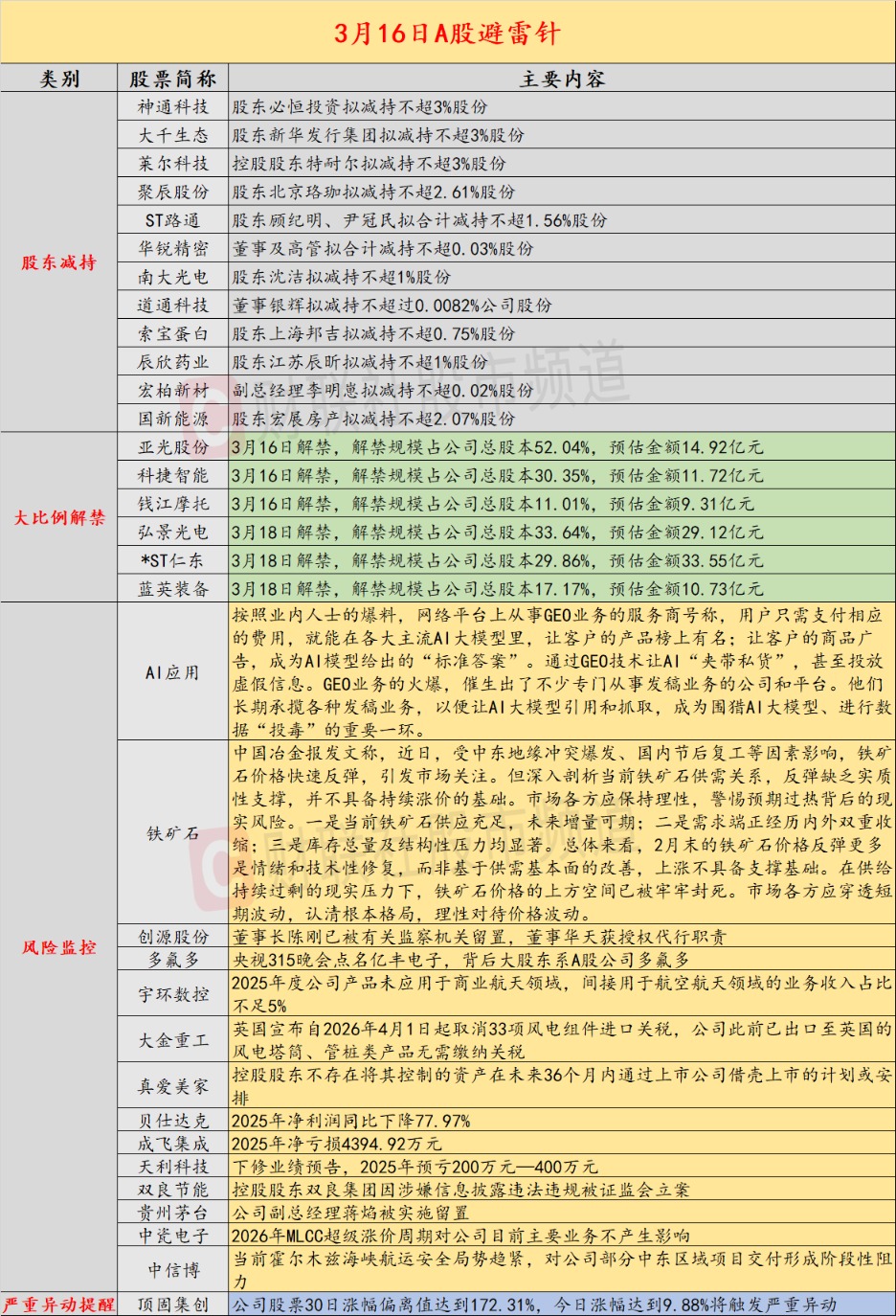Click stock name '真爱美家'
896x1316 pixels.
click(x=172, y=1086)
